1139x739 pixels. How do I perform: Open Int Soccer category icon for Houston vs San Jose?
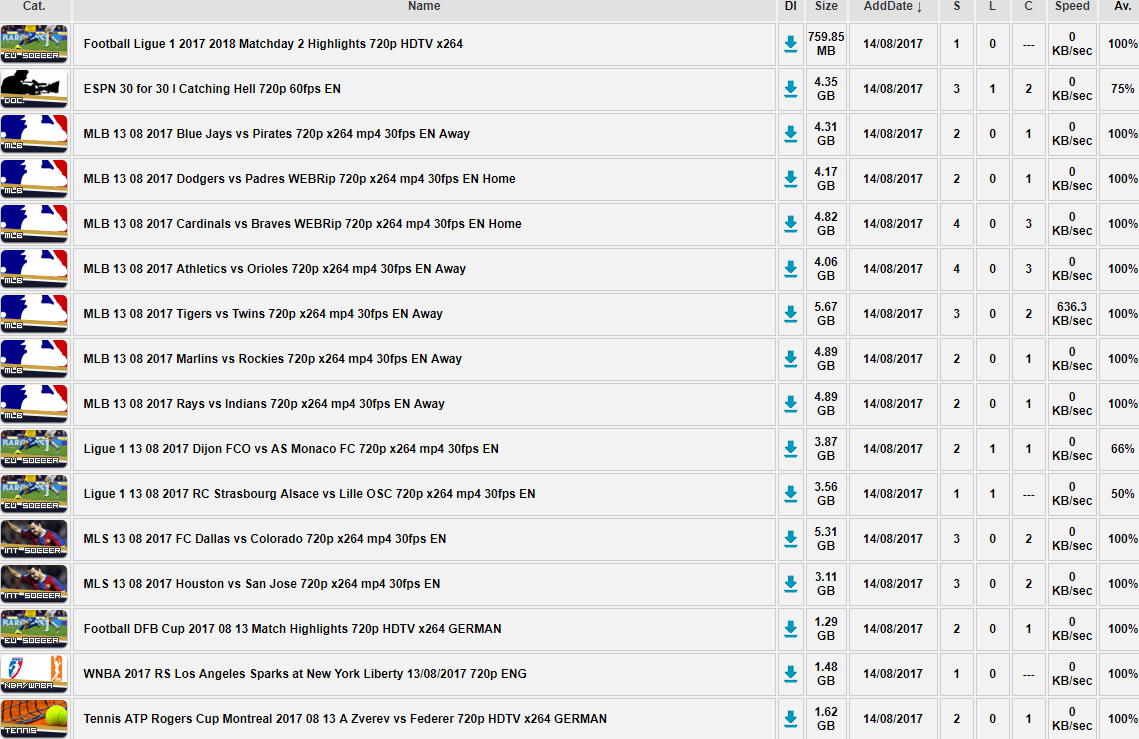[x=34, y=584]
